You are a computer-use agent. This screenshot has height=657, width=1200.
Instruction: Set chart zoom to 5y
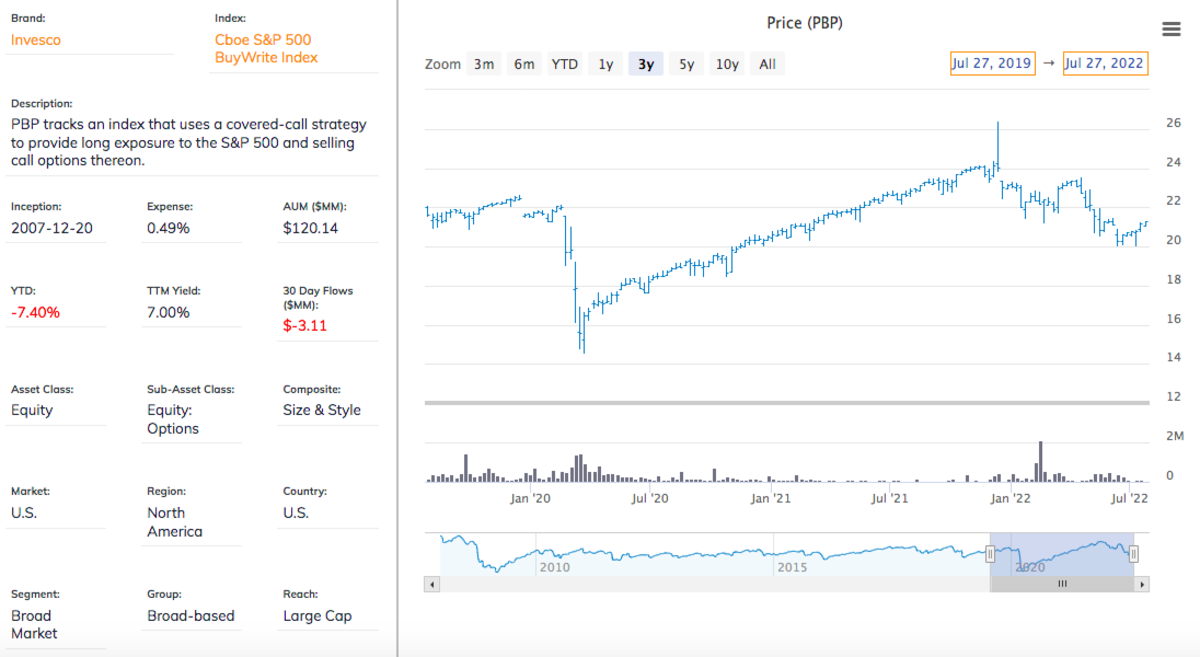(x=686, y=64)
